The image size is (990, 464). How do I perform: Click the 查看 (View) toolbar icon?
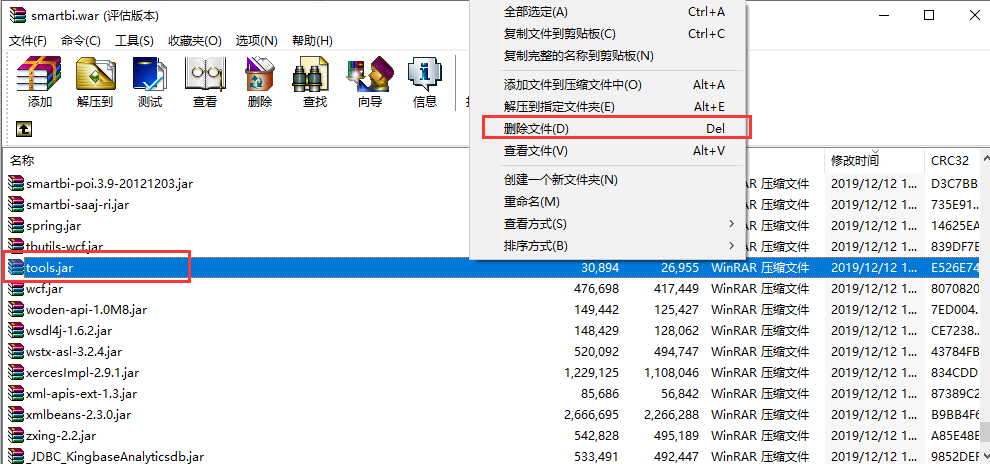click(x=205, y=74)
